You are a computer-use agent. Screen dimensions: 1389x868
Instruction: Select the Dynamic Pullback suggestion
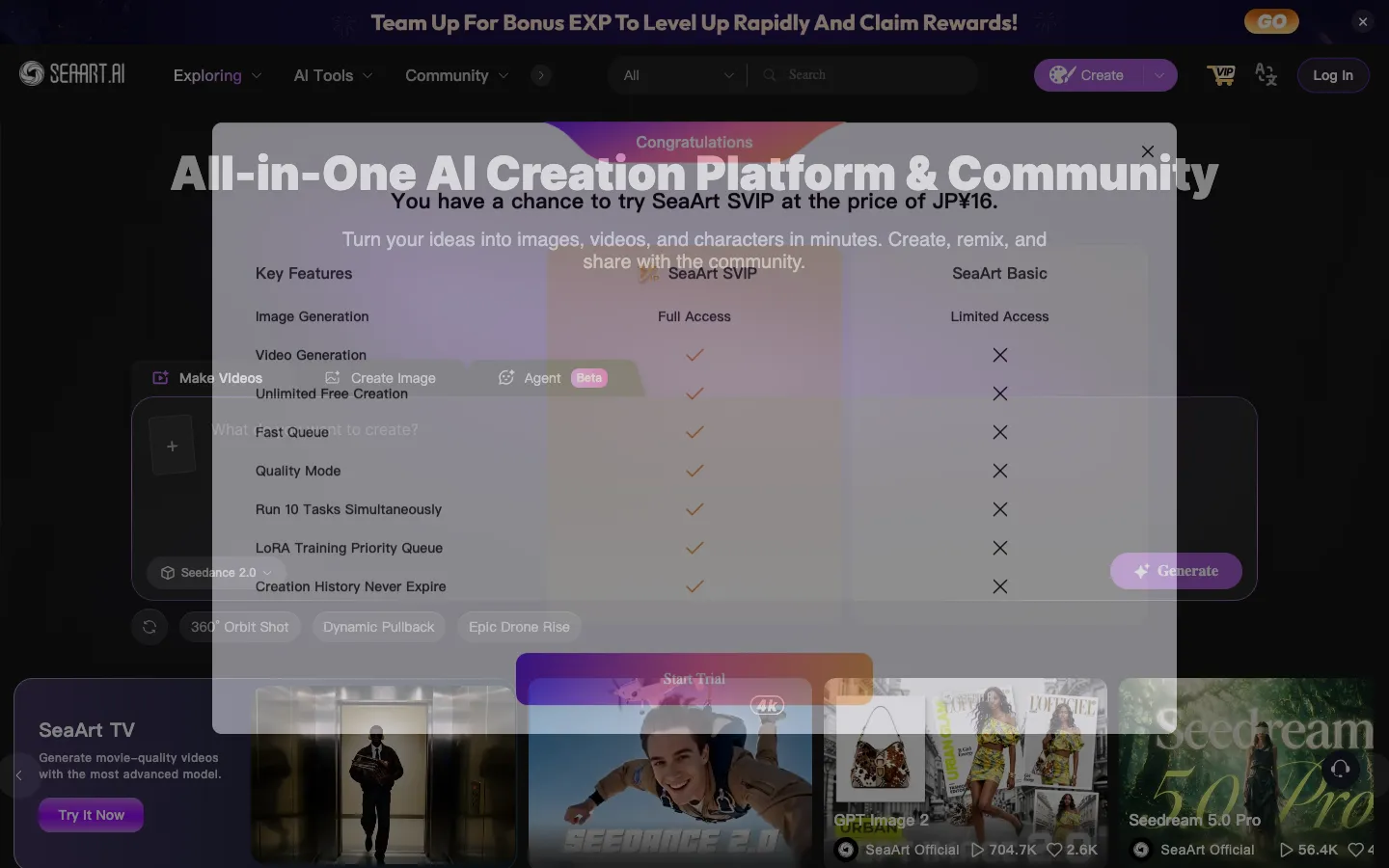pyautogui.click(x=379, y=627)
